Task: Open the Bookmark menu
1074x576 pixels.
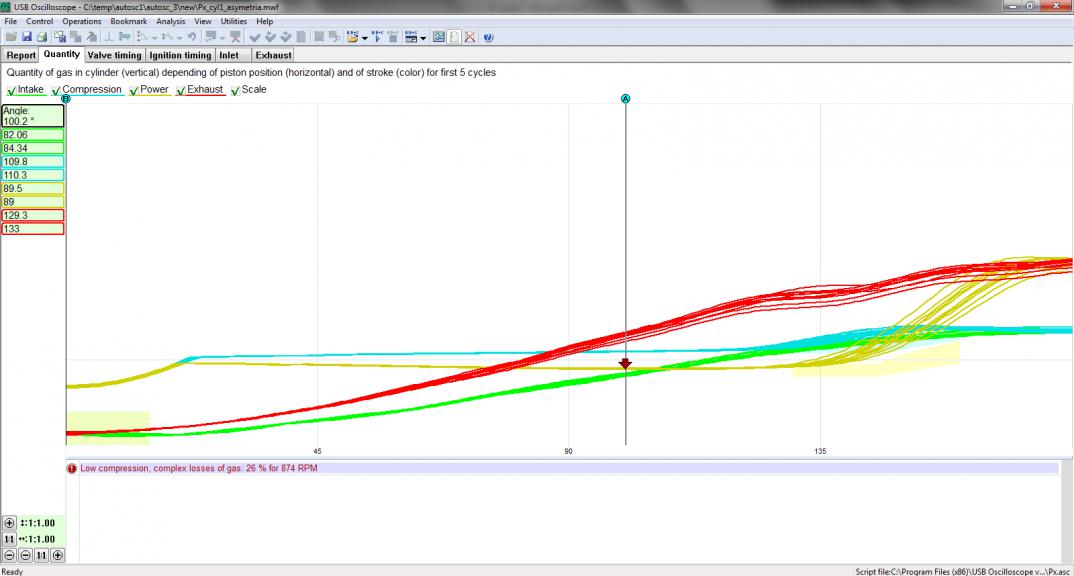Action: pos(129,21)
